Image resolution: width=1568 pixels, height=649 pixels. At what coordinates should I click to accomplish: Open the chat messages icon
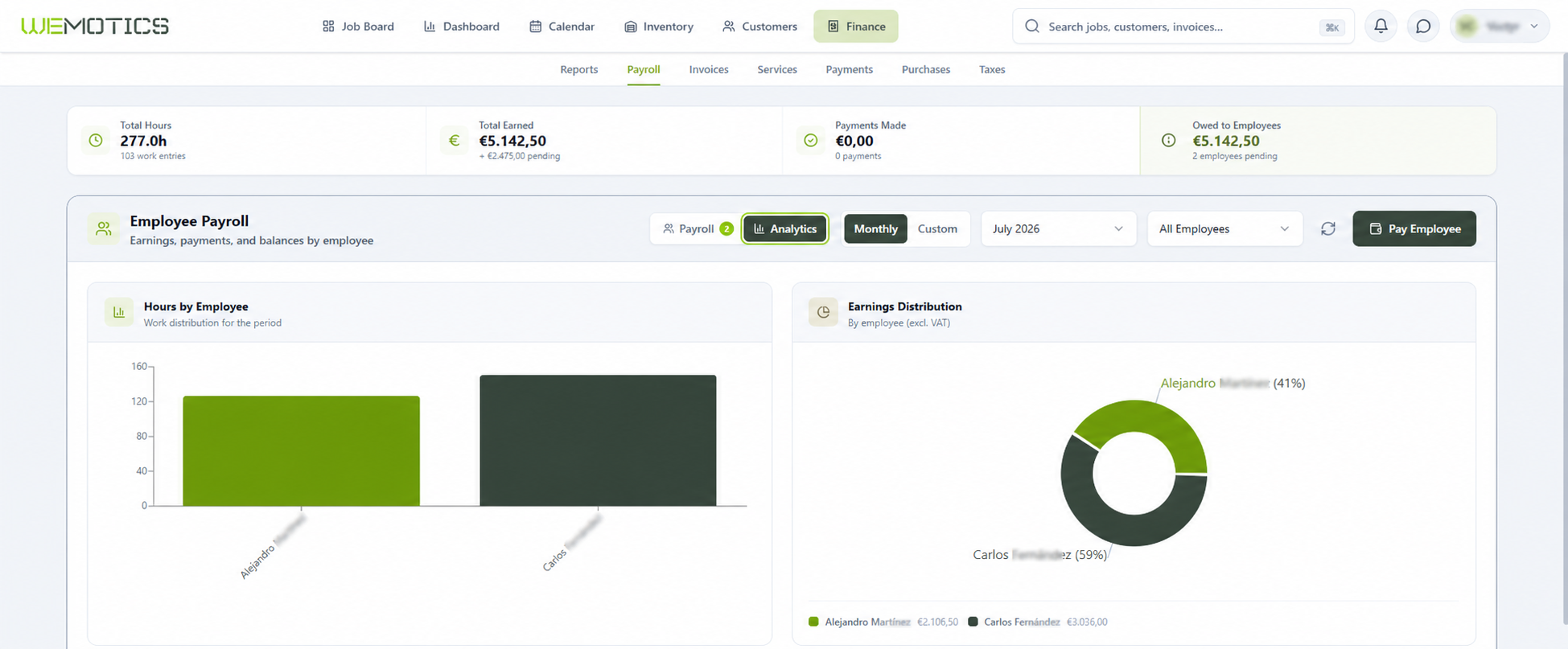pyautogui.click(x=1423, y=26)
